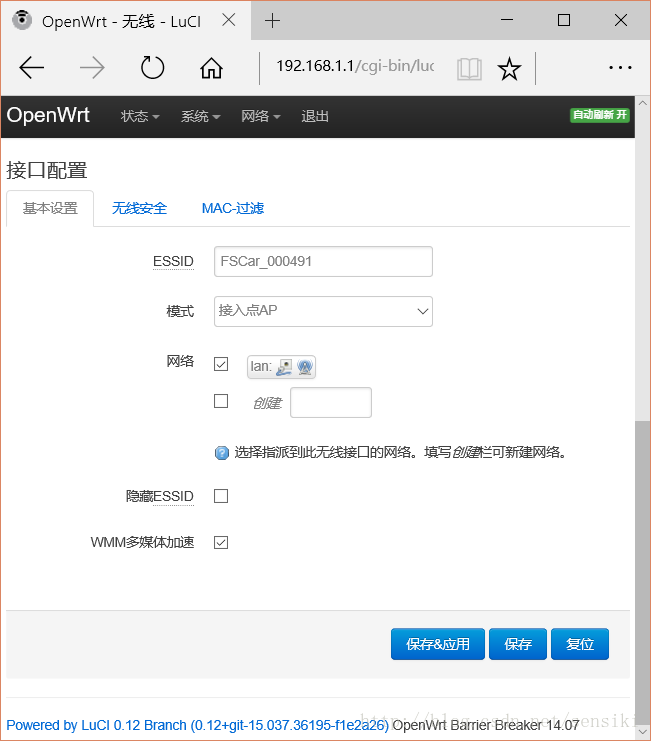Enable the Hide ESSID checkbox

click(221, 496)
